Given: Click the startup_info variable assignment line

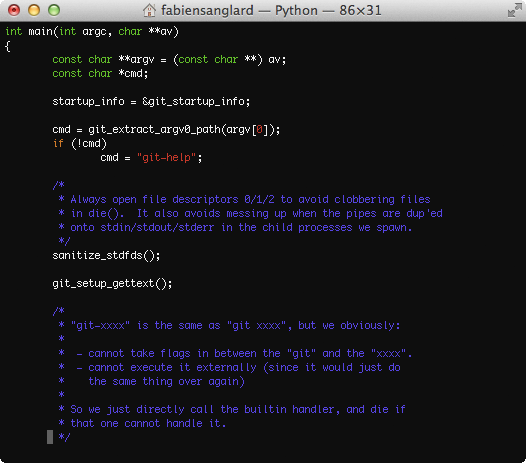Looking at the screenshot, I should click(151, 101).
